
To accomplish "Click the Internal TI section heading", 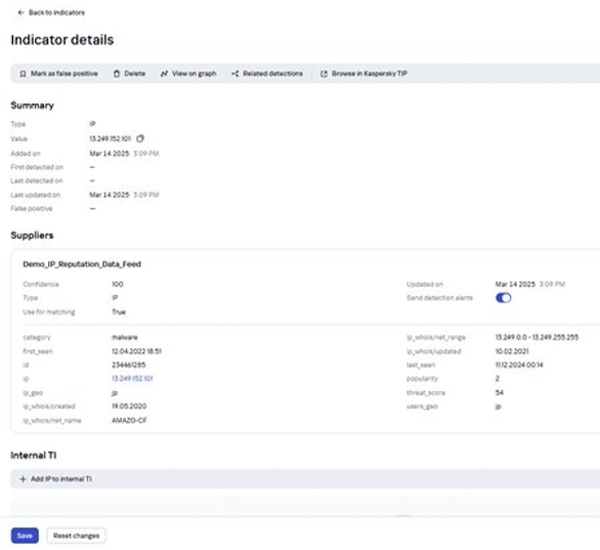I will 33,455.
